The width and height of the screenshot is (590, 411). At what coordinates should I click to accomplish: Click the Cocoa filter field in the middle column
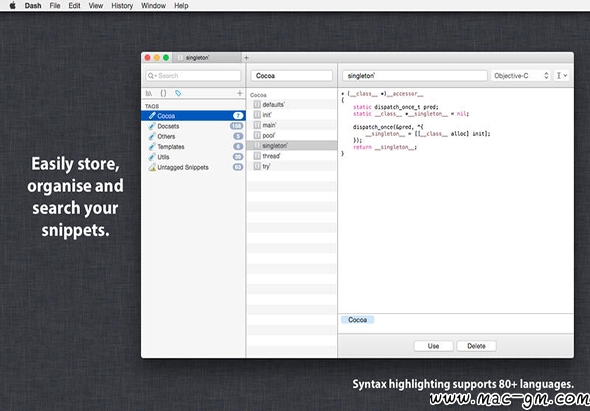pos(292,76)
